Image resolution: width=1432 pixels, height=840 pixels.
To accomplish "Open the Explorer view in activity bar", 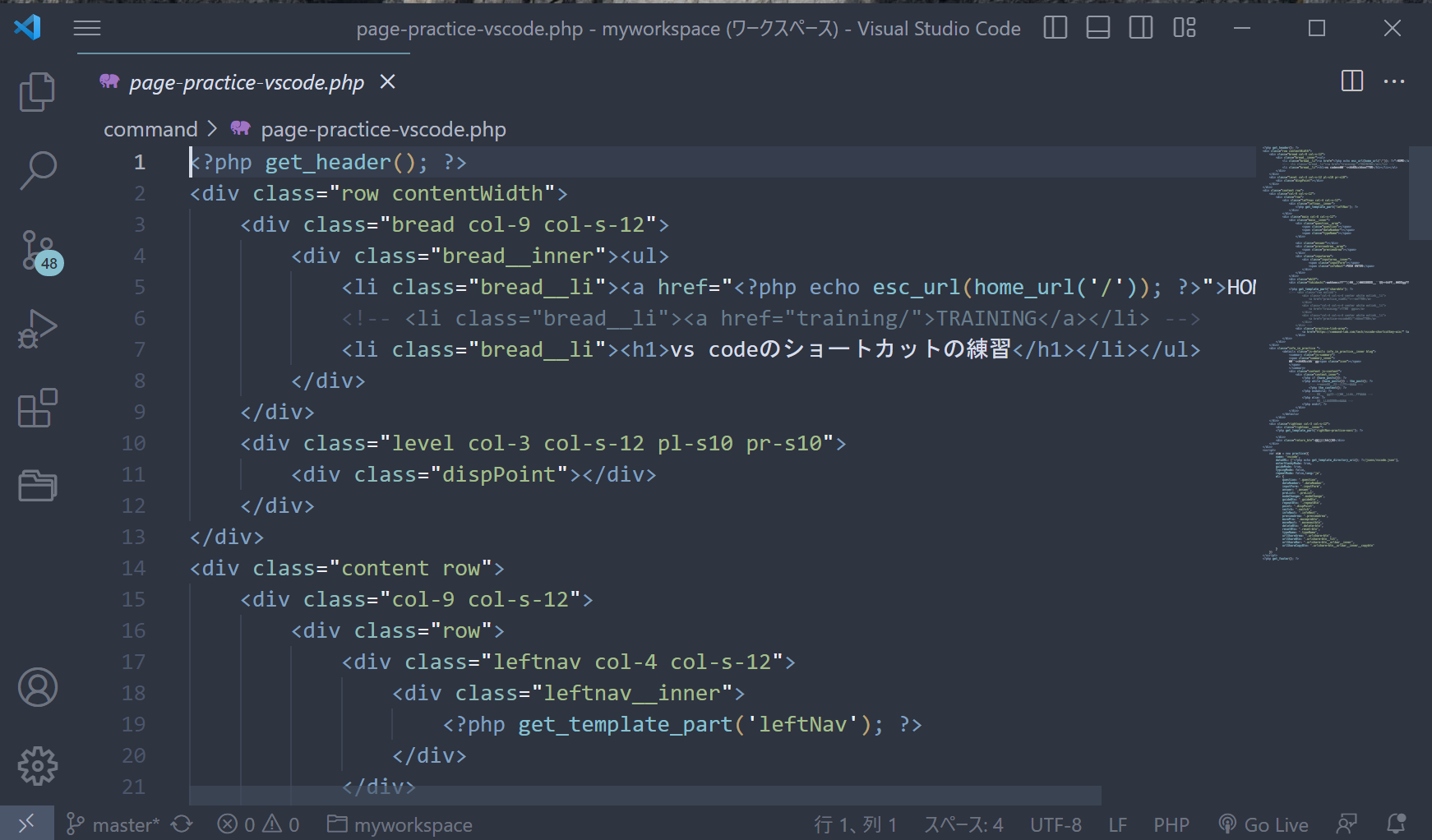I will click(37, 91).
